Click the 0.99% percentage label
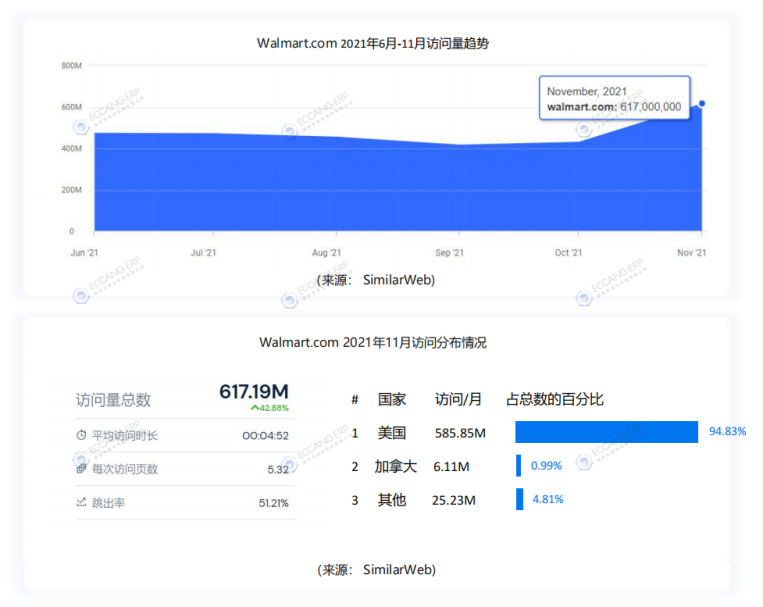The width and height of the screenshot is (763, 607). click(546, 466)
